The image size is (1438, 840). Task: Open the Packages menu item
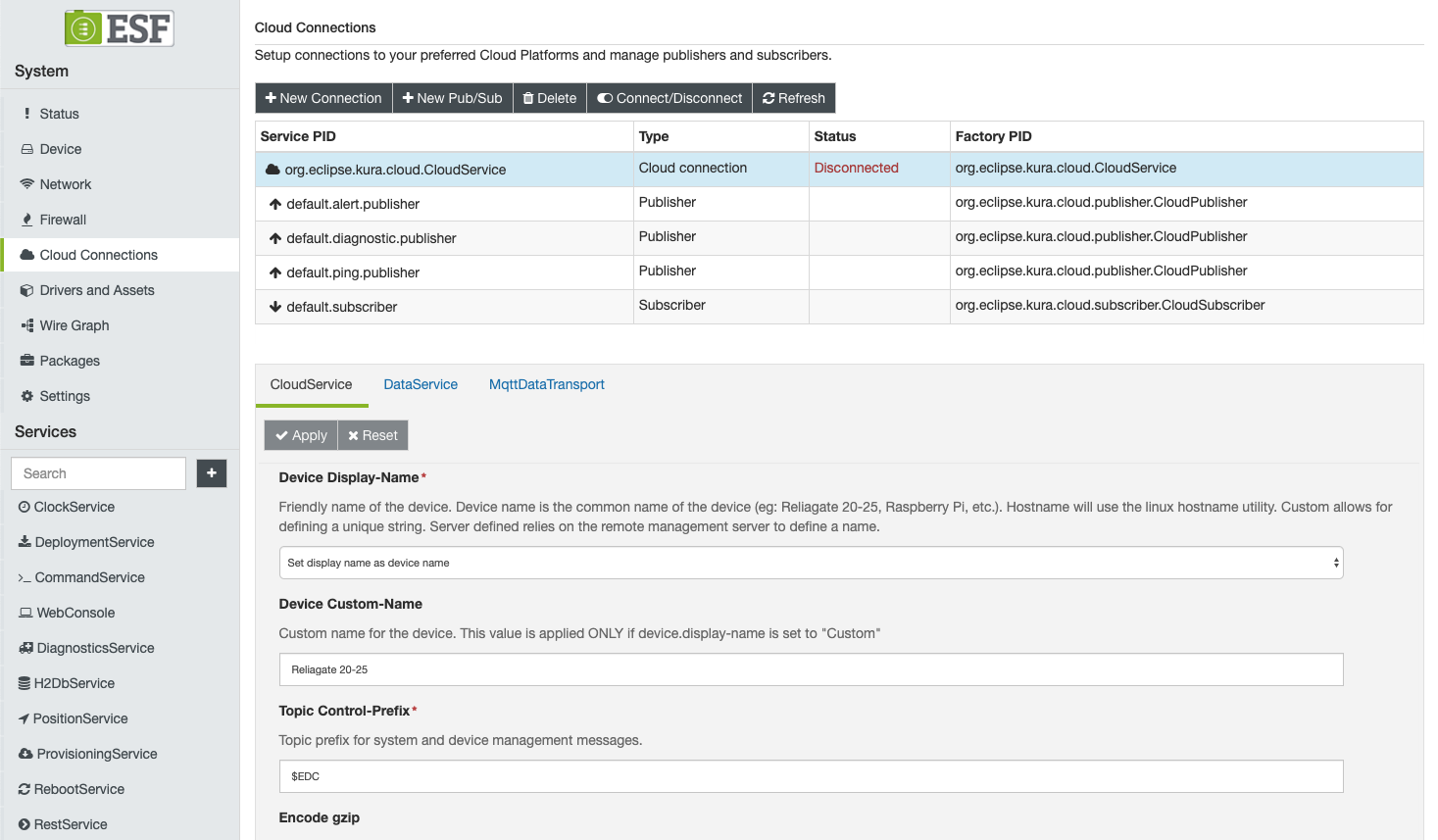pos(120,361)
